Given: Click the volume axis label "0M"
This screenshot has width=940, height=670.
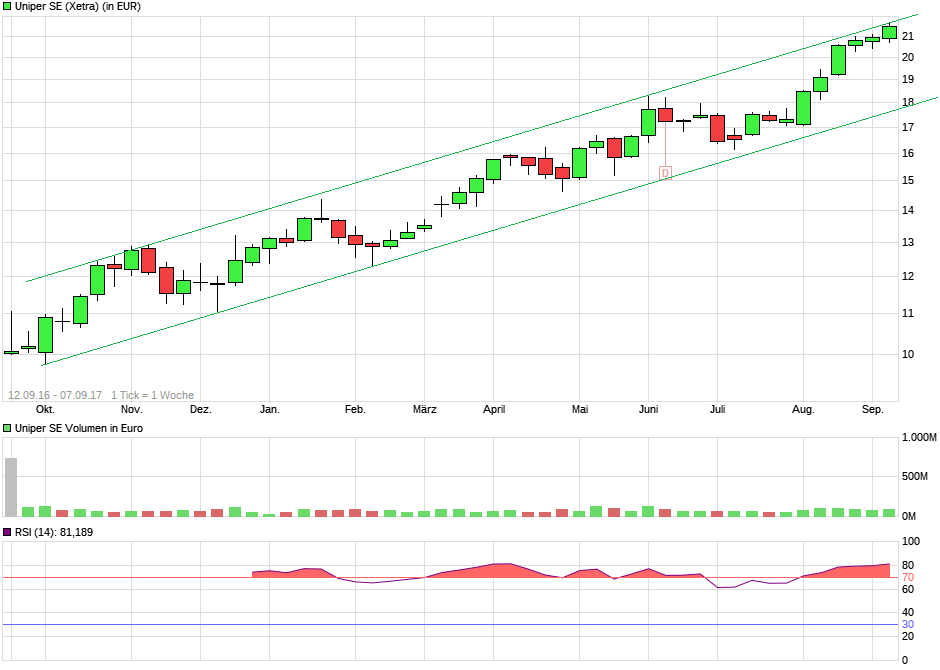Looking at the screenshot, I should (x=909, y=516).
